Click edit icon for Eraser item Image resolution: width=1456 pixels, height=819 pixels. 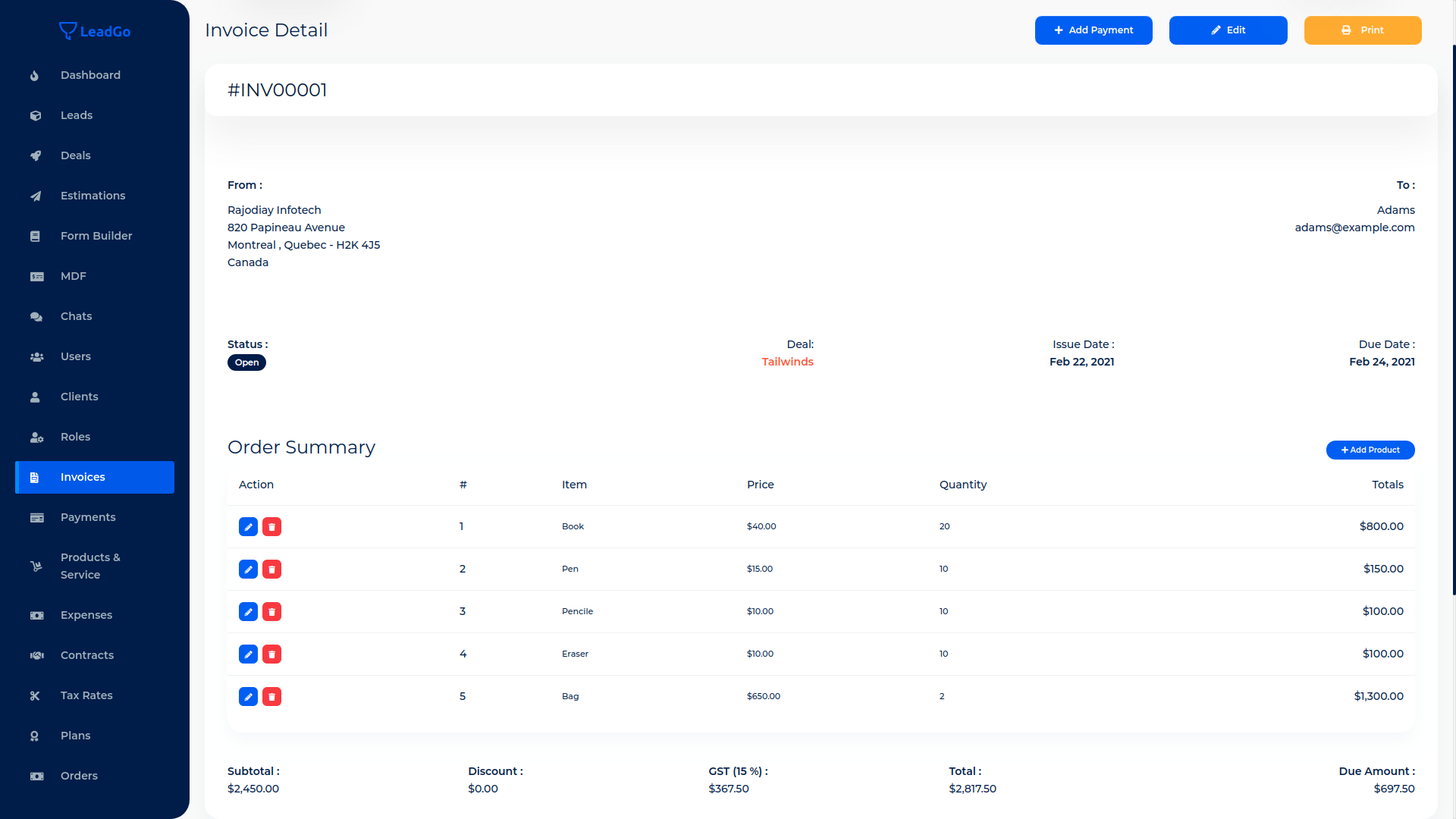(248, 654)
